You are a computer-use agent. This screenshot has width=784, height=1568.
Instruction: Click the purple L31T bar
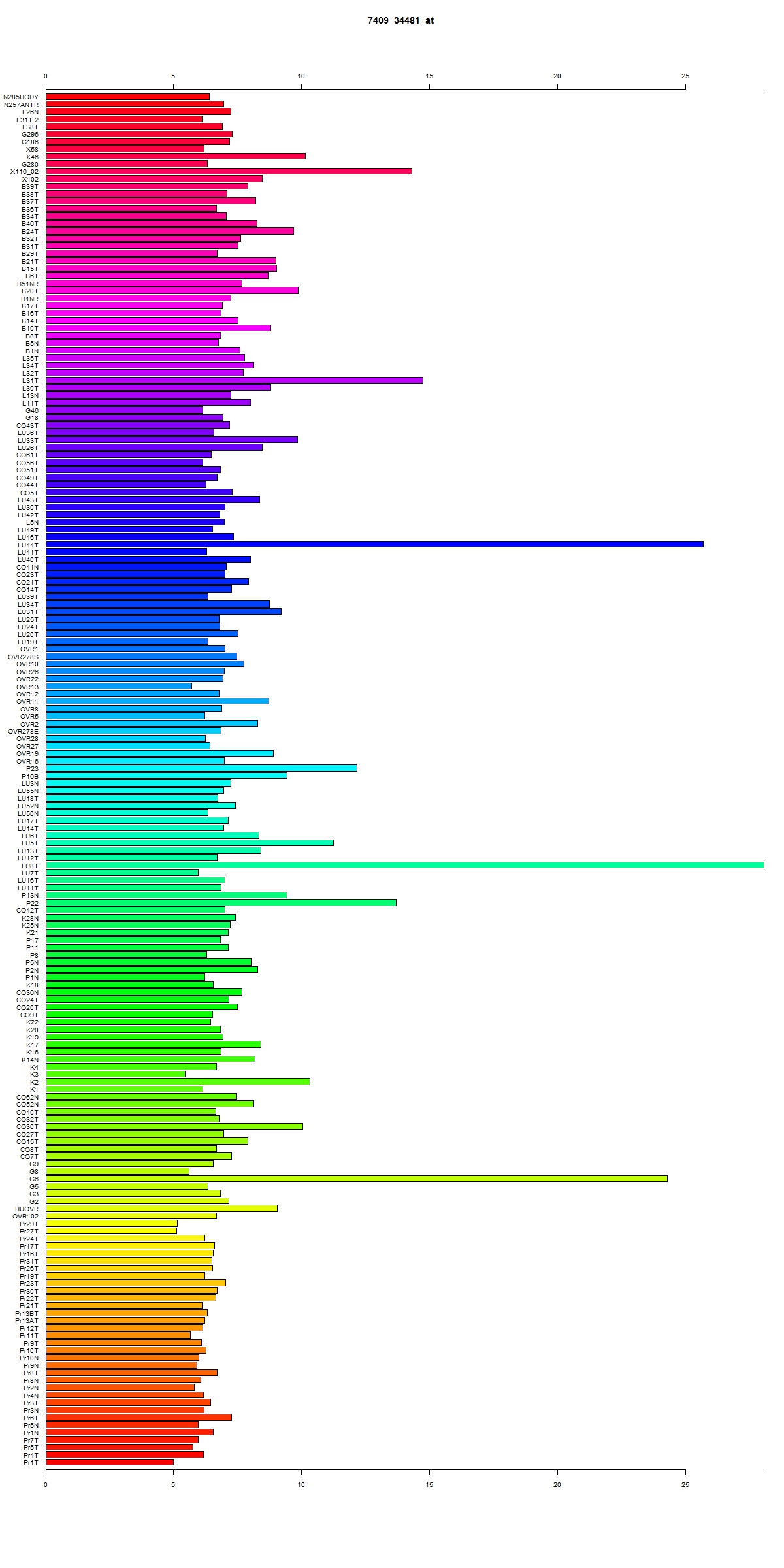coord(235,380)
